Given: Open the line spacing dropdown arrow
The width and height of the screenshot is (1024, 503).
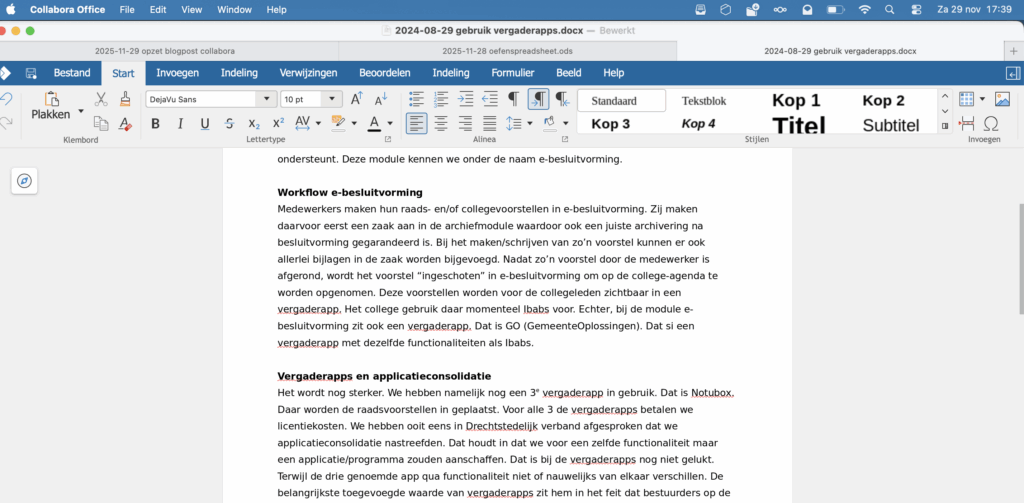Looking at the screenshot, I should tap(530, 124).
